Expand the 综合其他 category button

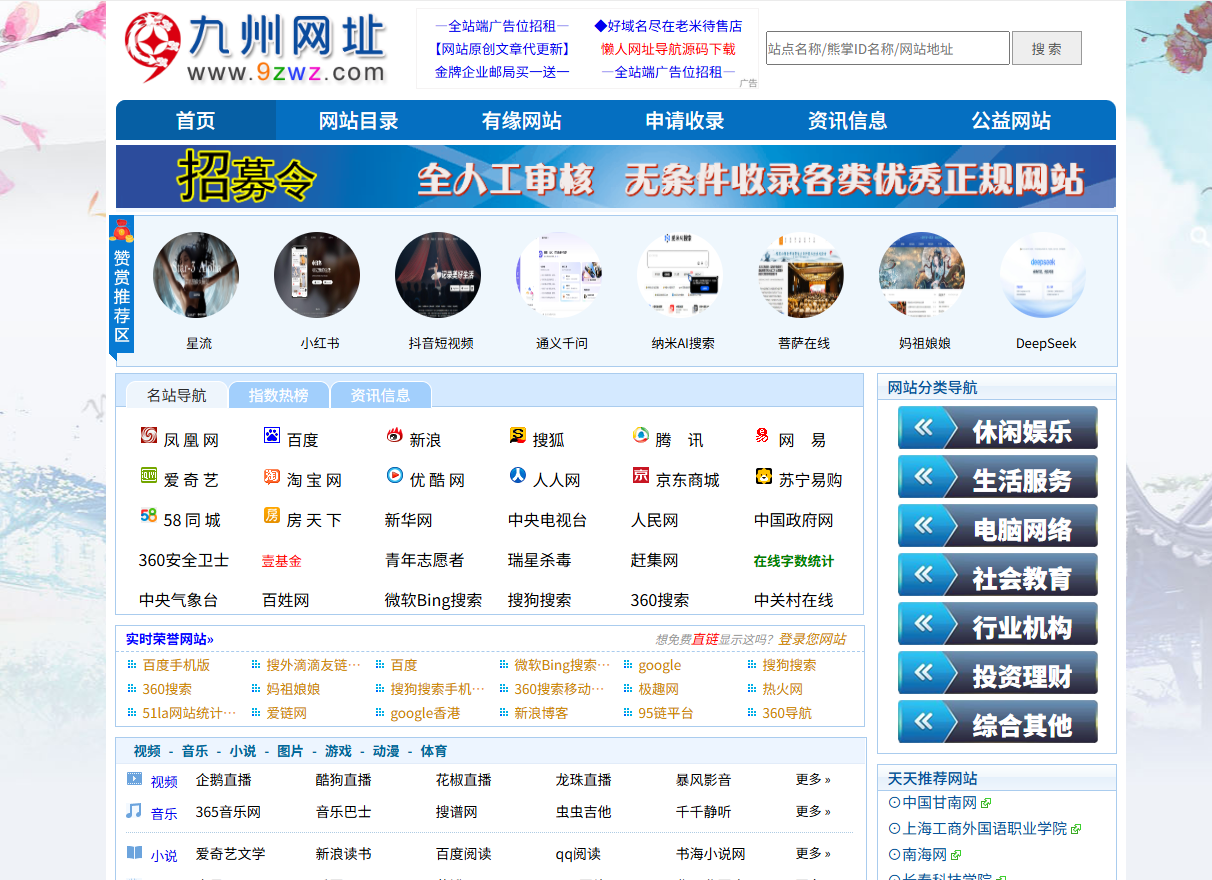[x=998, y=722]
